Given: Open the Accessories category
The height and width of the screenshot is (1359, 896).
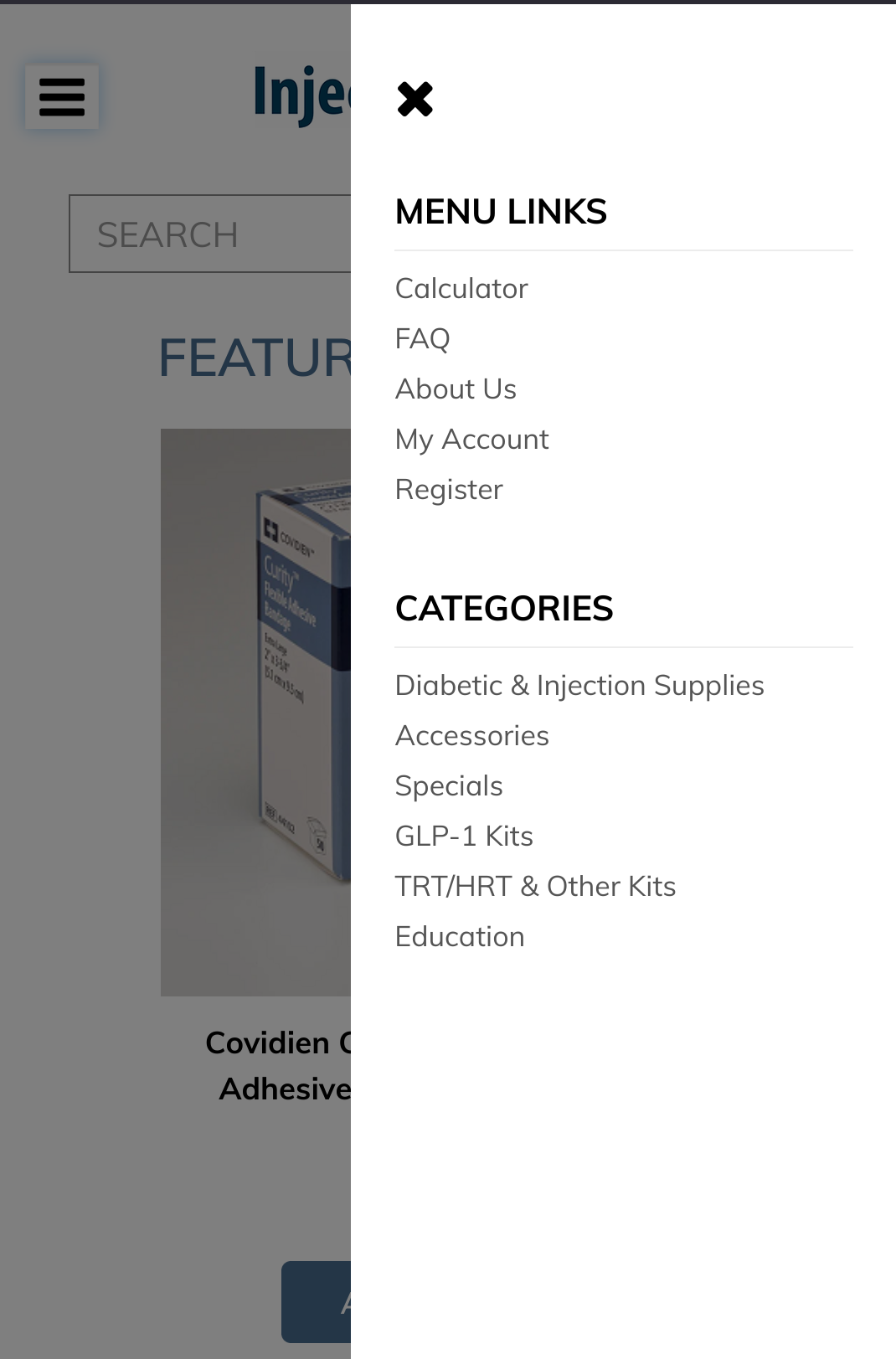Looking at the screenshot, I should tap(471, 736).
